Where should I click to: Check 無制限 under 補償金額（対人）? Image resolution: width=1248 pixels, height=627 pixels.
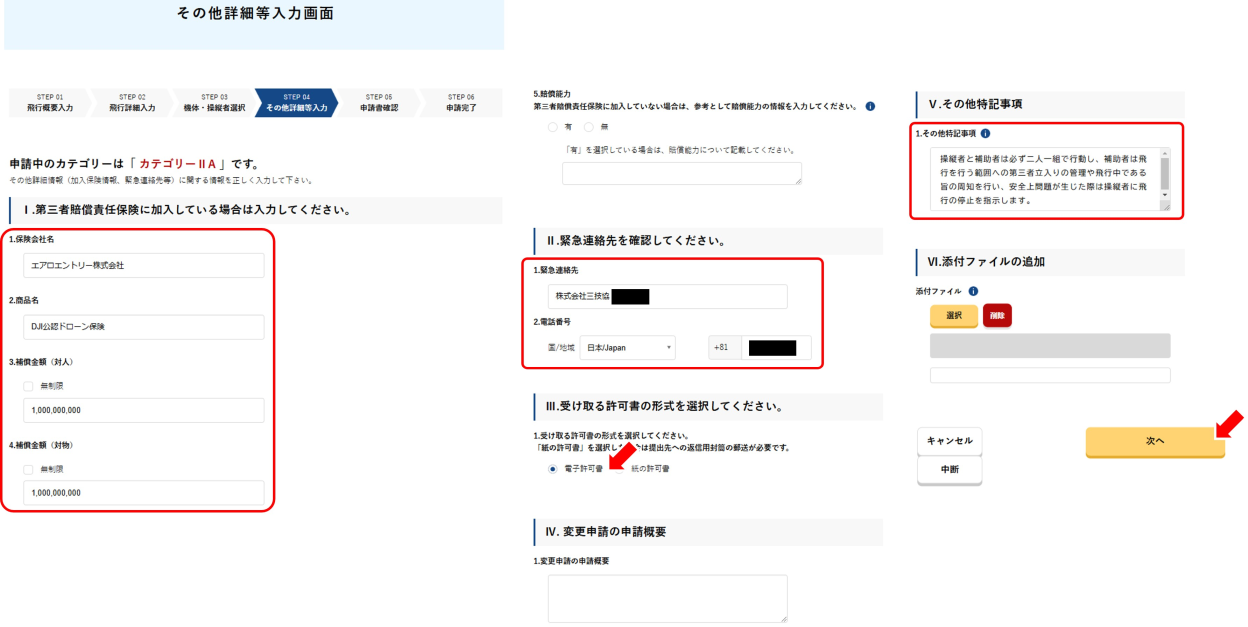click(x=28, y=386)
